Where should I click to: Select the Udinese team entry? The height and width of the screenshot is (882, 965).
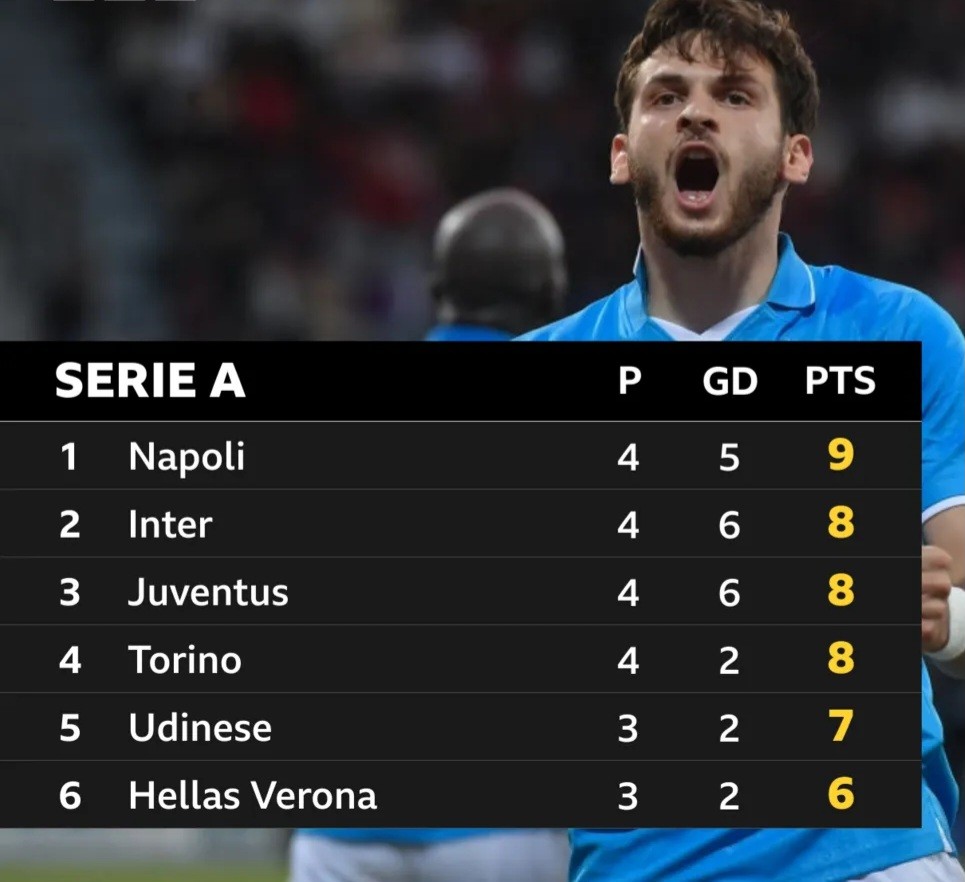(200, 728)
